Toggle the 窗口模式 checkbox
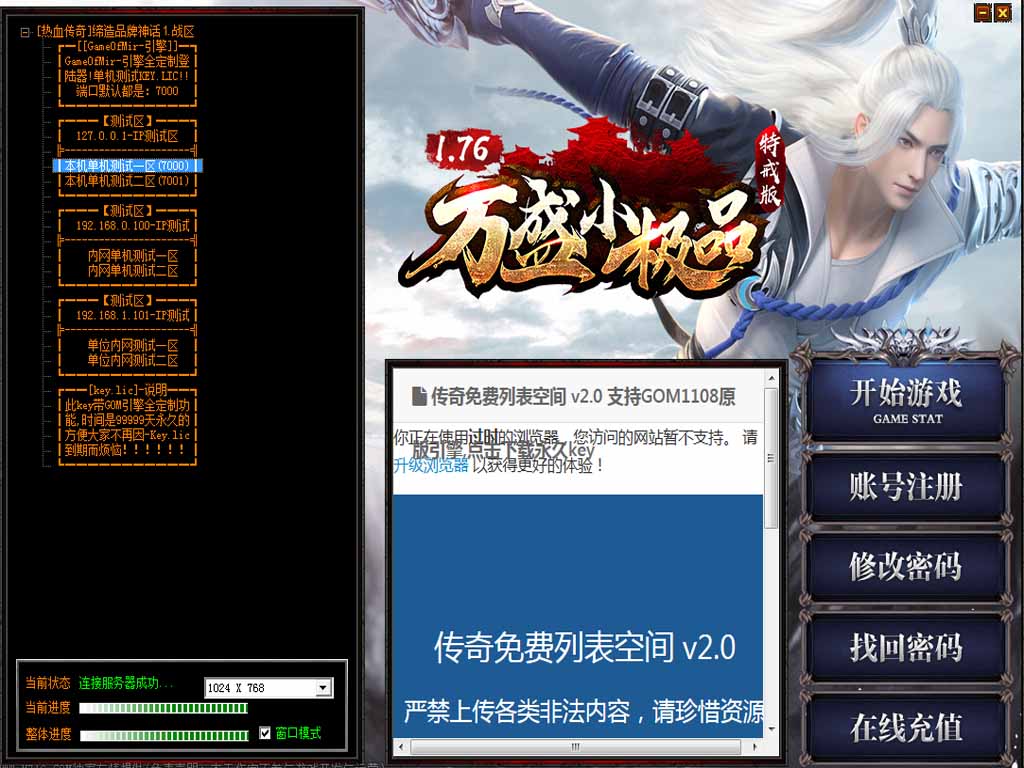The width and height of the screenshot is (1024, 768). [x=264, y=733]
